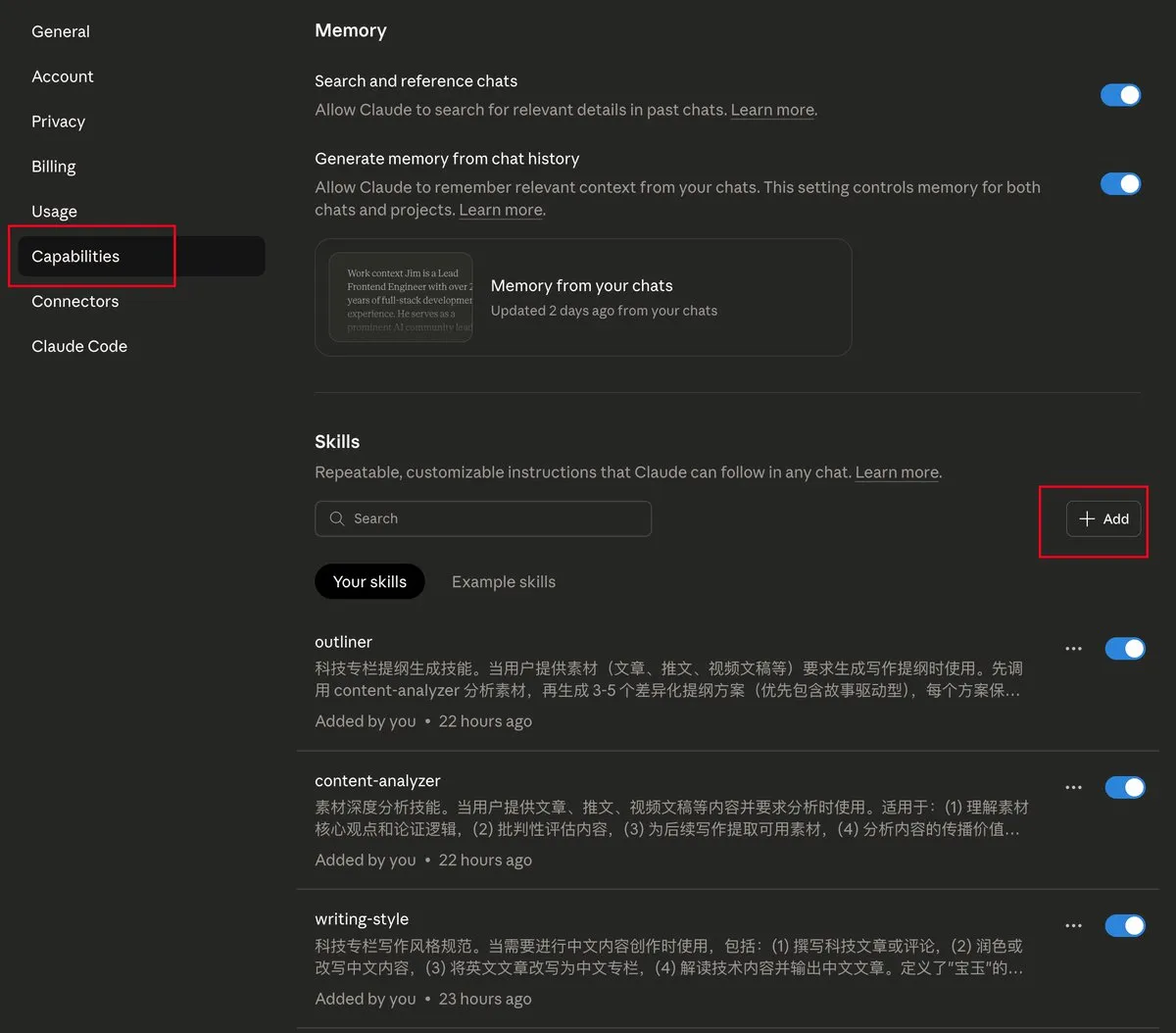Image resolution: width=1176 pixels, height=1033 pixels.
Task: Focus the Skills search field
Action: pyautogui.click(x=483, y=518)
